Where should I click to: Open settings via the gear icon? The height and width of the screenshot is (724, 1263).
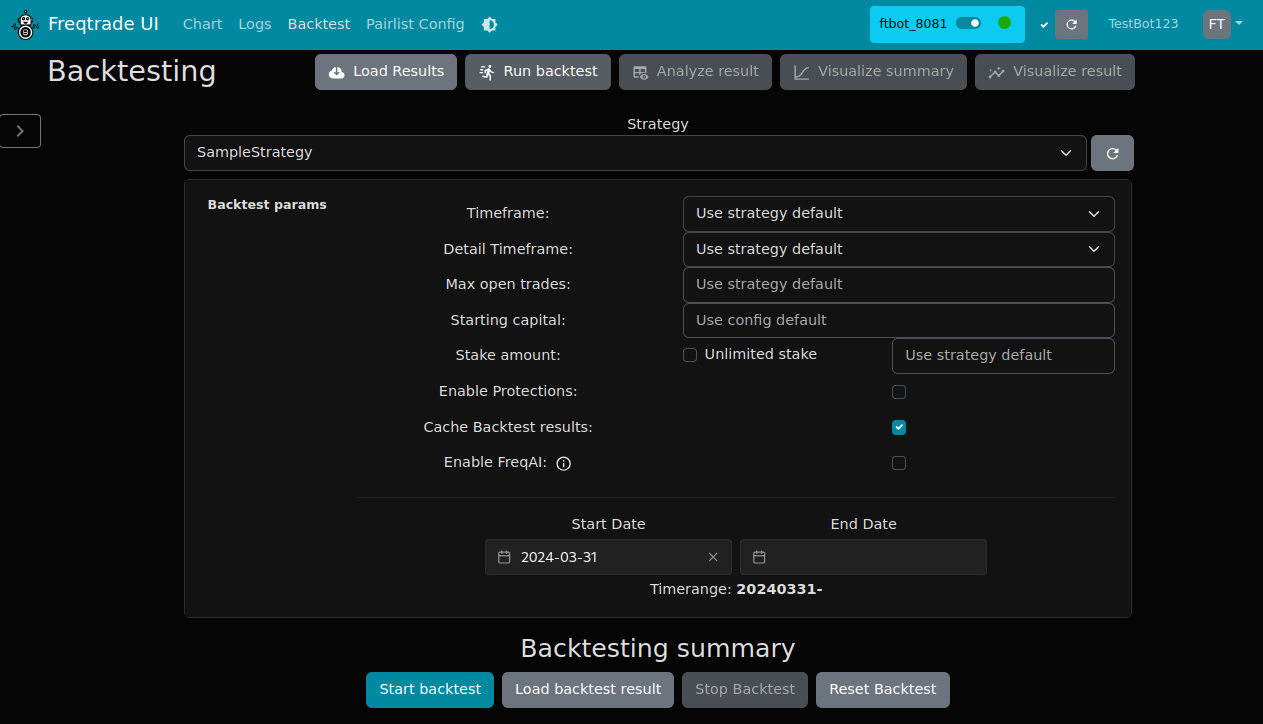coord(489,23)
